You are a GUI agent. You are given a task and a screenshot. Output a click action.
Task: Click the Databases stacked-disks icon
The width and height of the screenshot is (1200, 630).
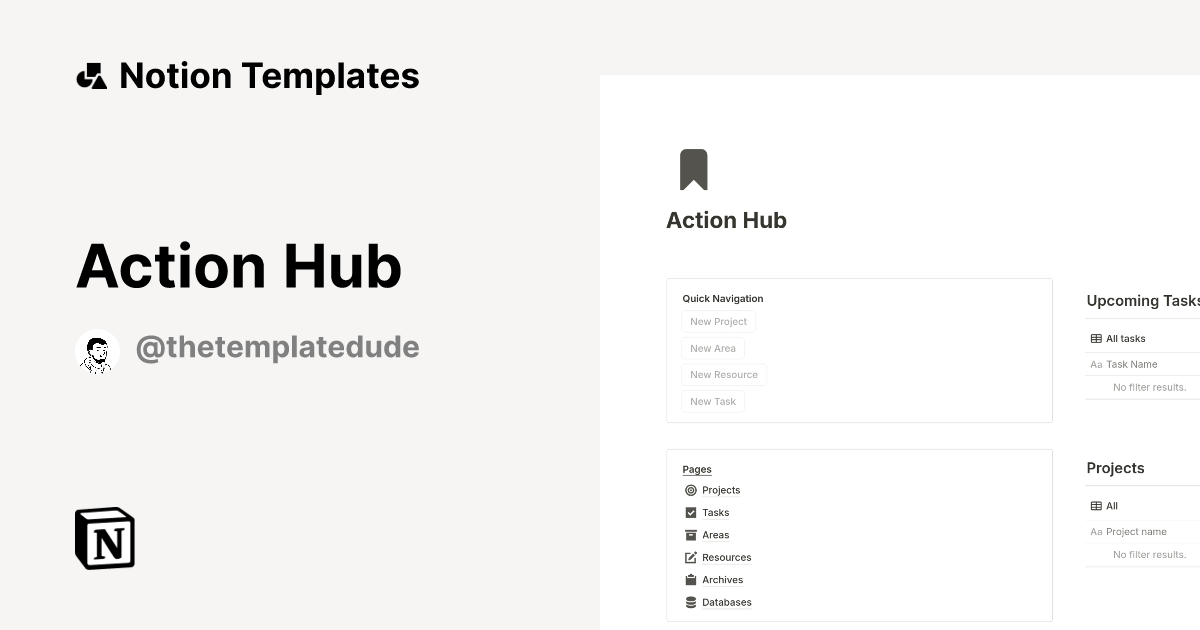click(691, 602)
